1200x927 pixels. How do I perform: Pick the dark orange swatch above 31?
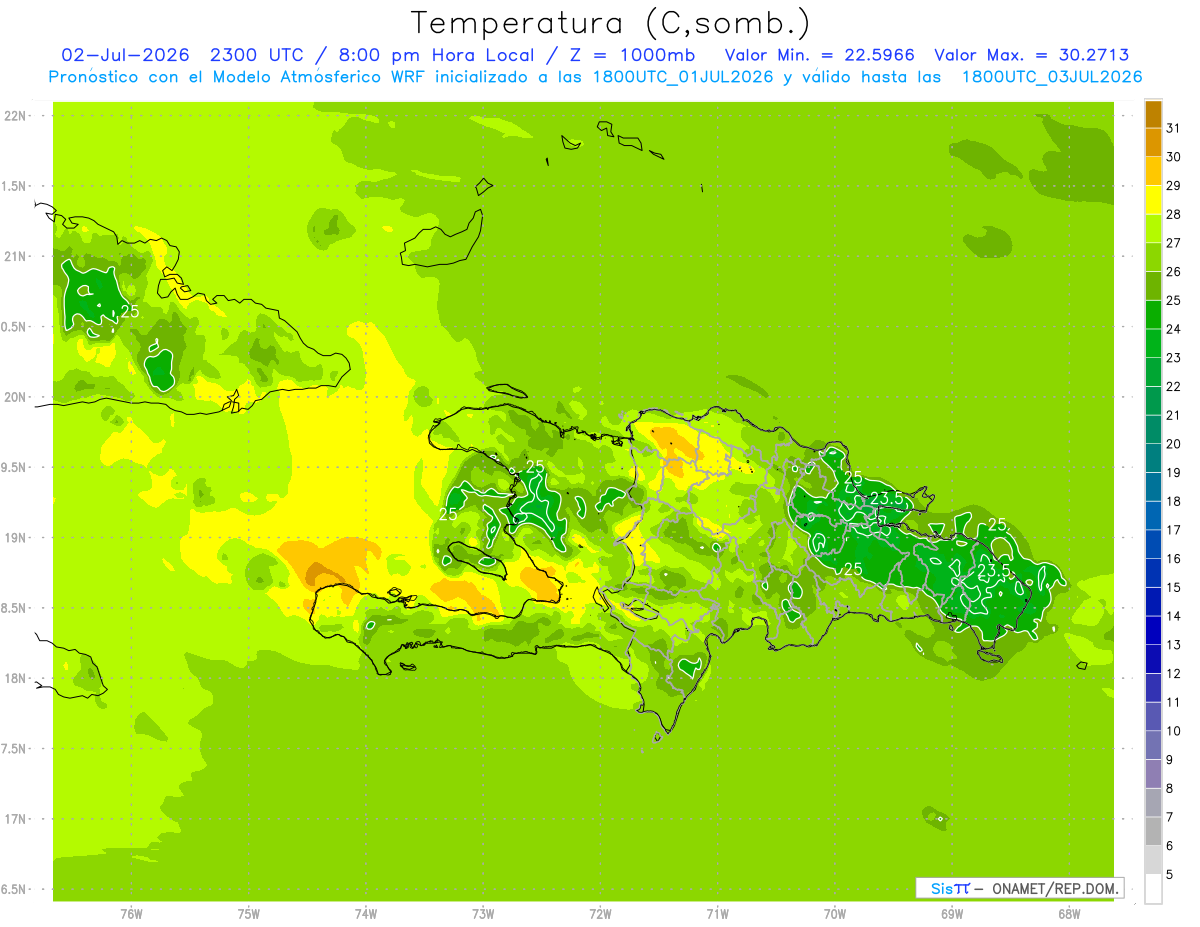[1153, 115]
